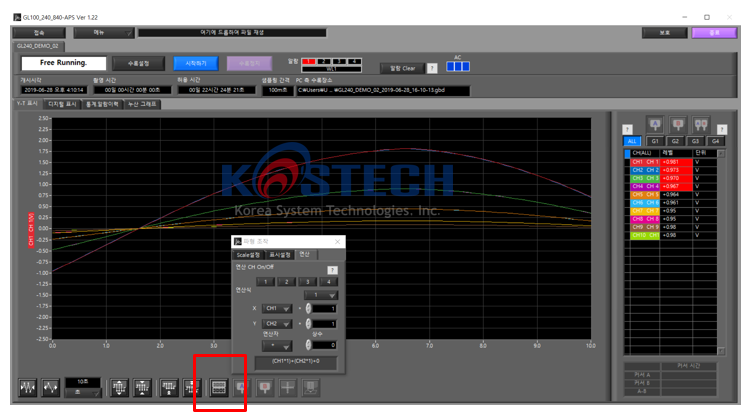The width and height of the screenshot is (741, 418).
Task: Open the display settings tab in dialog
Action: 280,255
